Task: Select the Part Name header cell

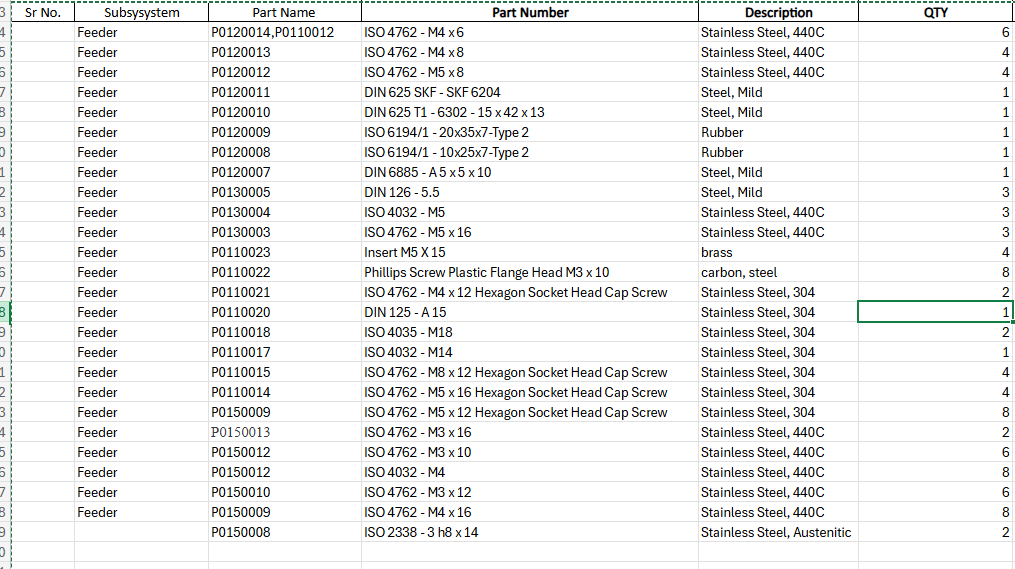Action: pos(284,13)
